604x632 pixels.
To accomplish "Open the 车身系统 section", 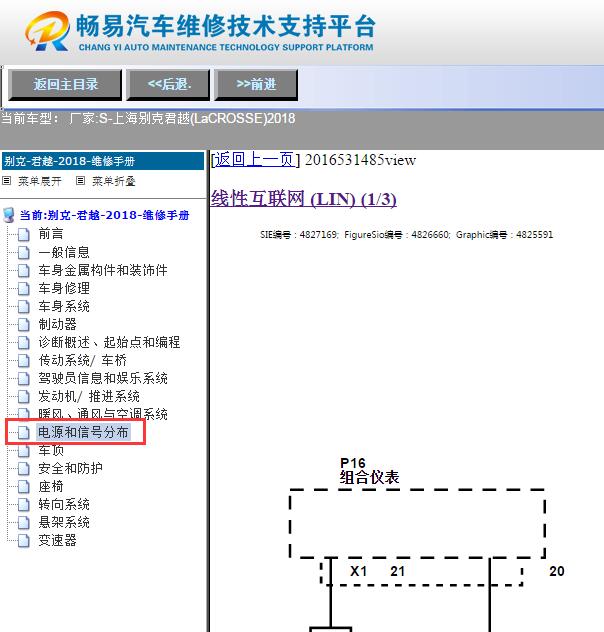I will 64,306.
